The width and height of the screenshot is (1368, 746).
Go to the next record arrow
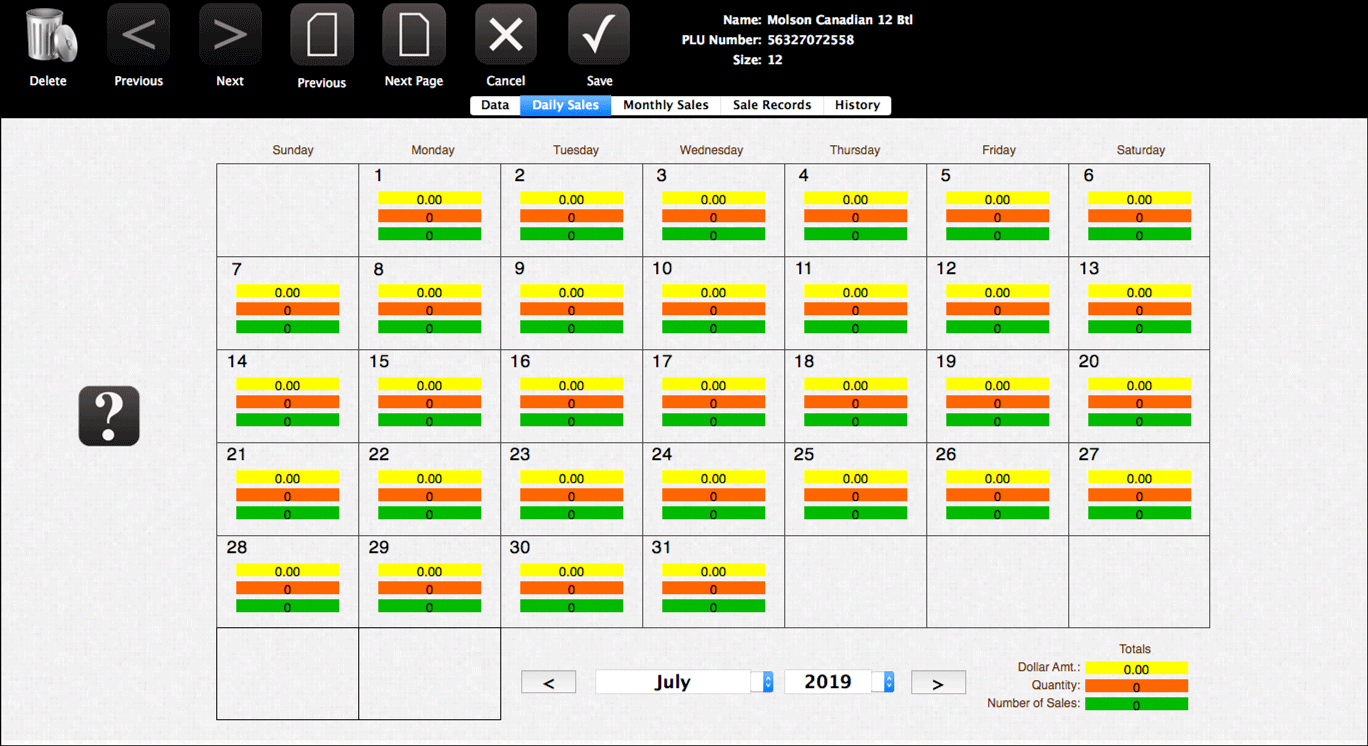click(230, 36)
